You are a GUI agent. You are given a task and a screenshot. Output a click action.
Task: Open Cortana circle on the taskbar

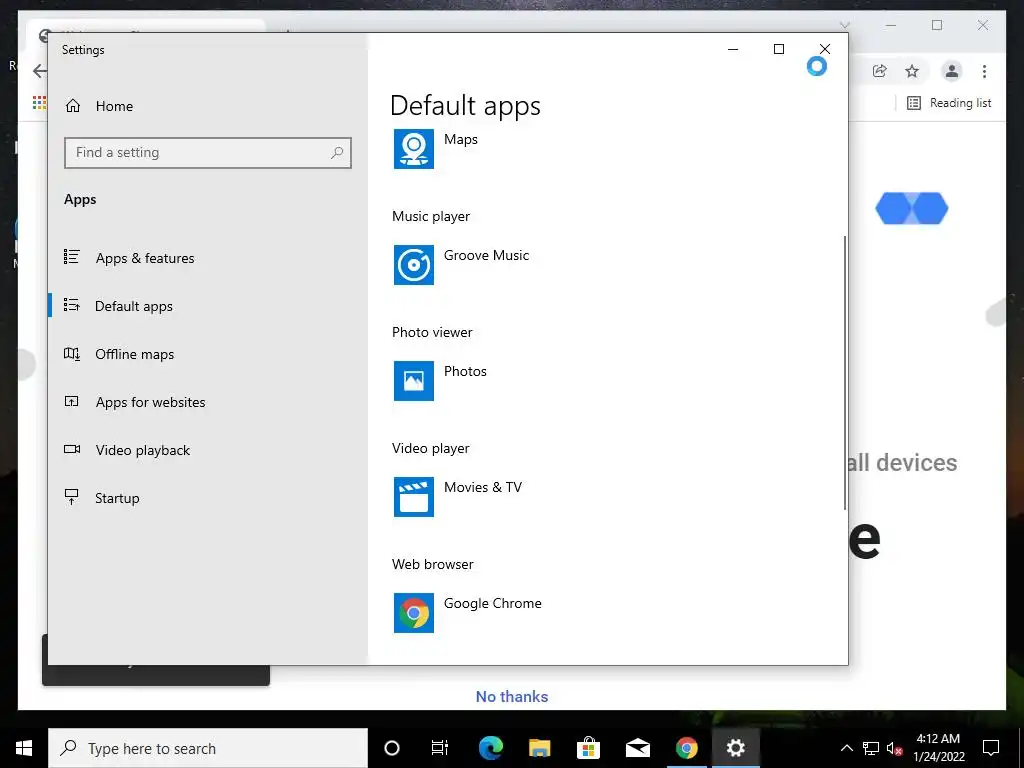(x=392, y=748)
